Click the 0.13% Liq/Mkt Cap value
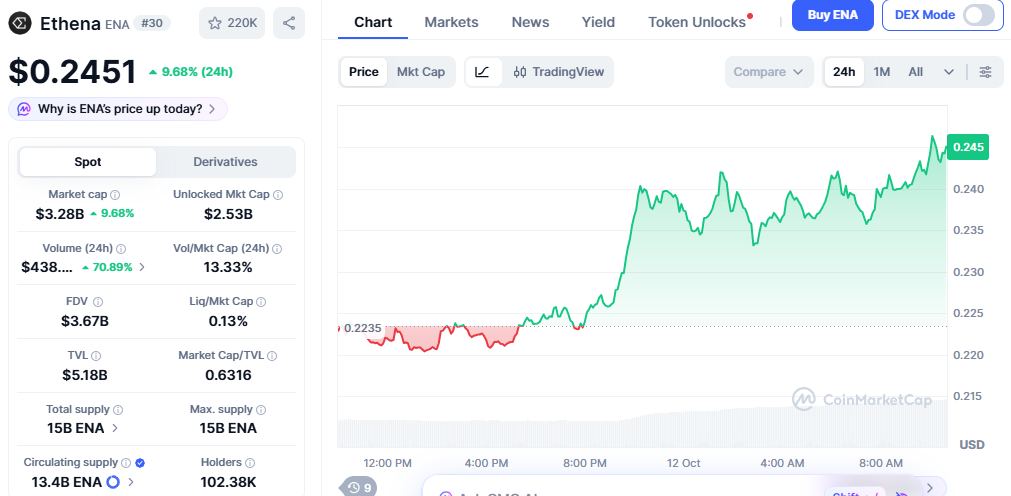The width and height of the screenshot is (1011, 496). [x=228, y=321]
